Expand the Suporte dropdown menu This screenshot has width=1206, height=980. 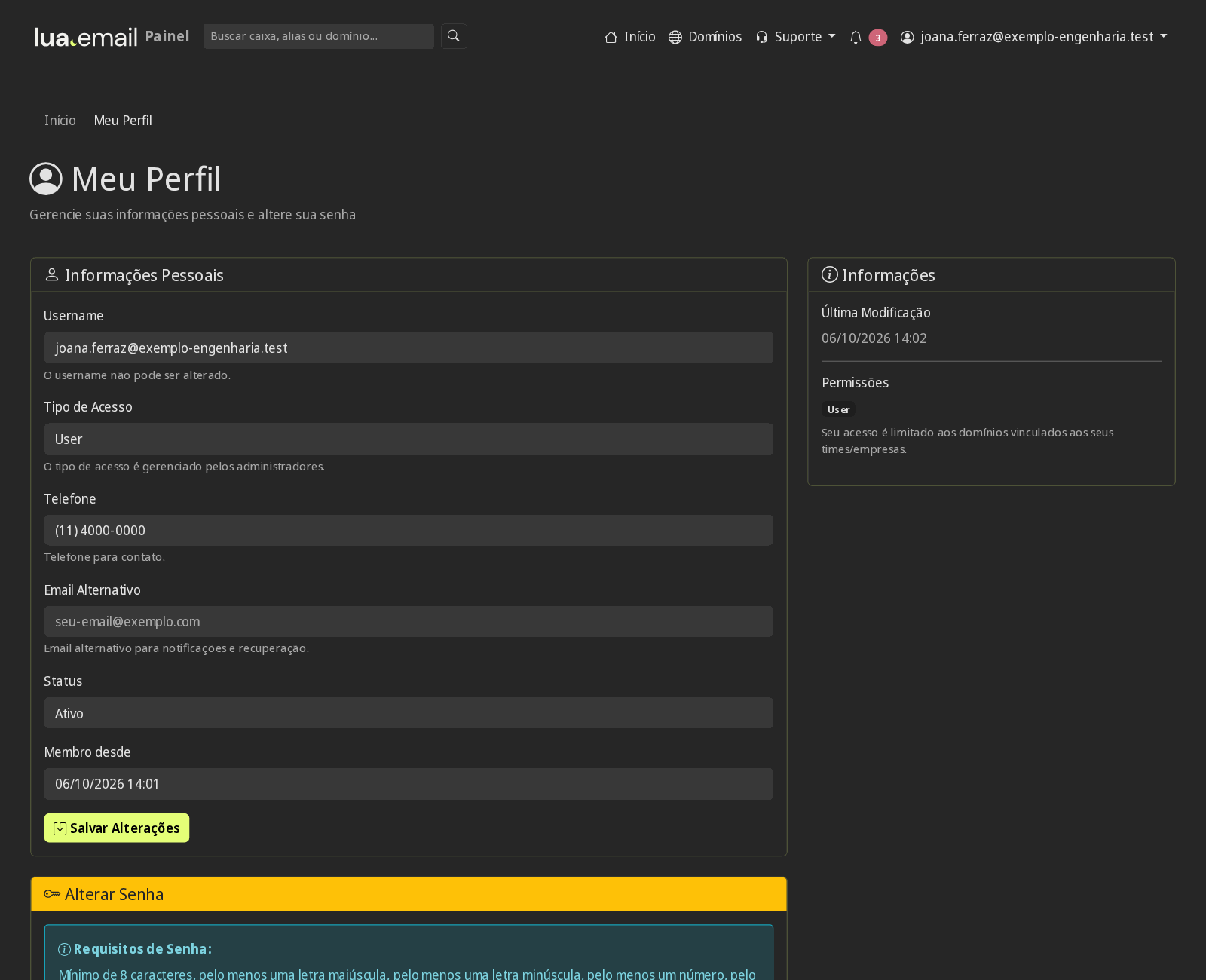[x=796, y=37]
